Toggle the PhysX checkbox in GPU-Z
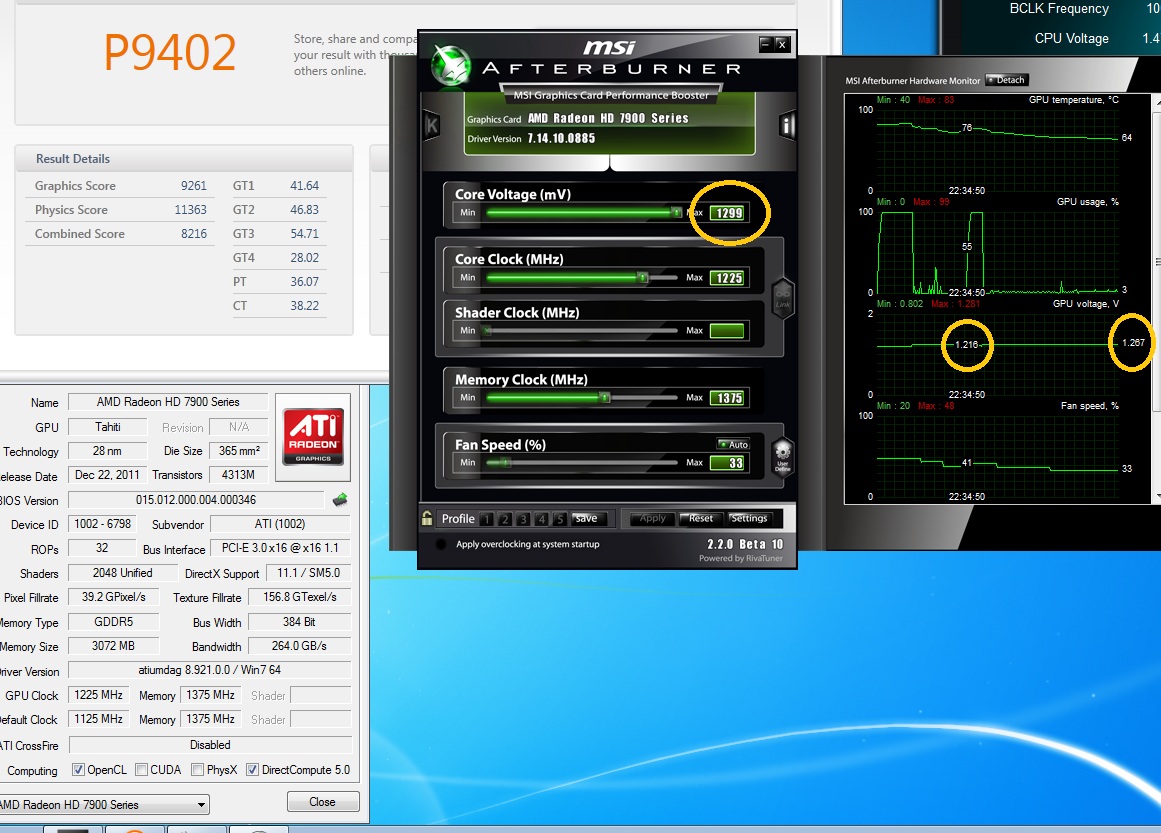The width and height of the screenshot is (1161, 833). pyautogui.click(x=197, y=769)
